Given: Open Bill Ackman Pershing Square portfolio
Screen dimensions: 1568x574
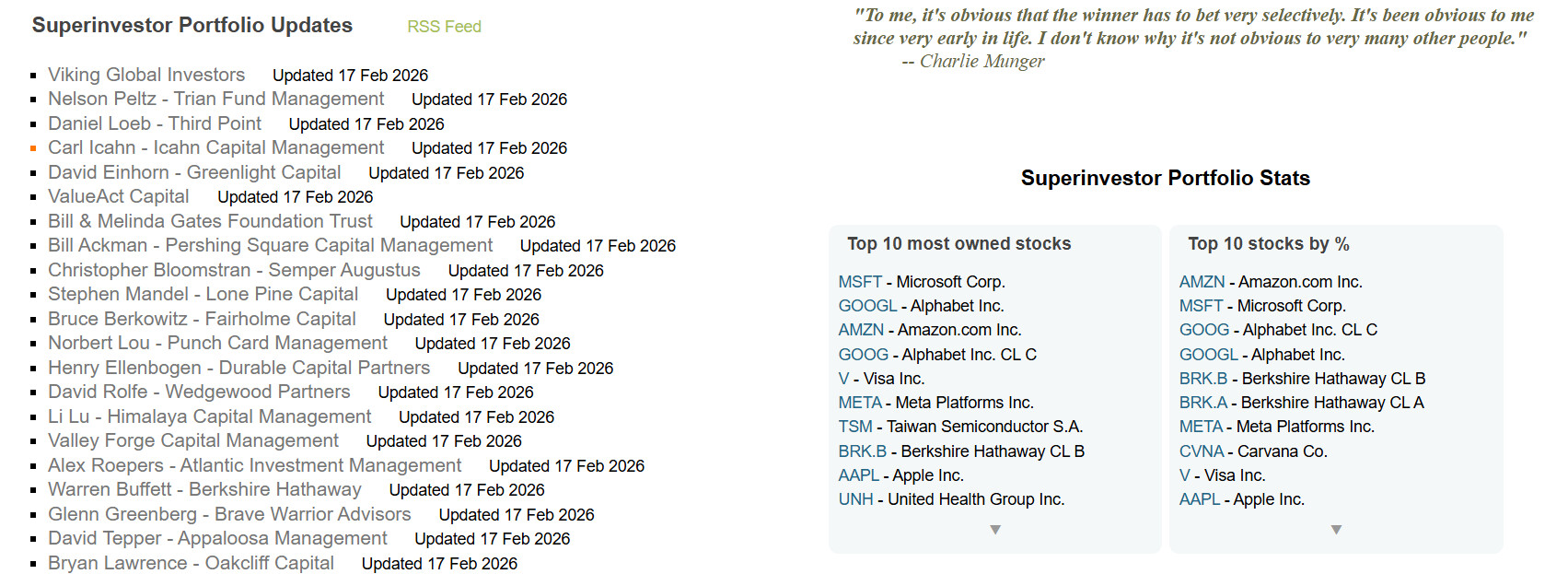Looking at the screenshot, I should pyautogui.click(x=270, y=245).
